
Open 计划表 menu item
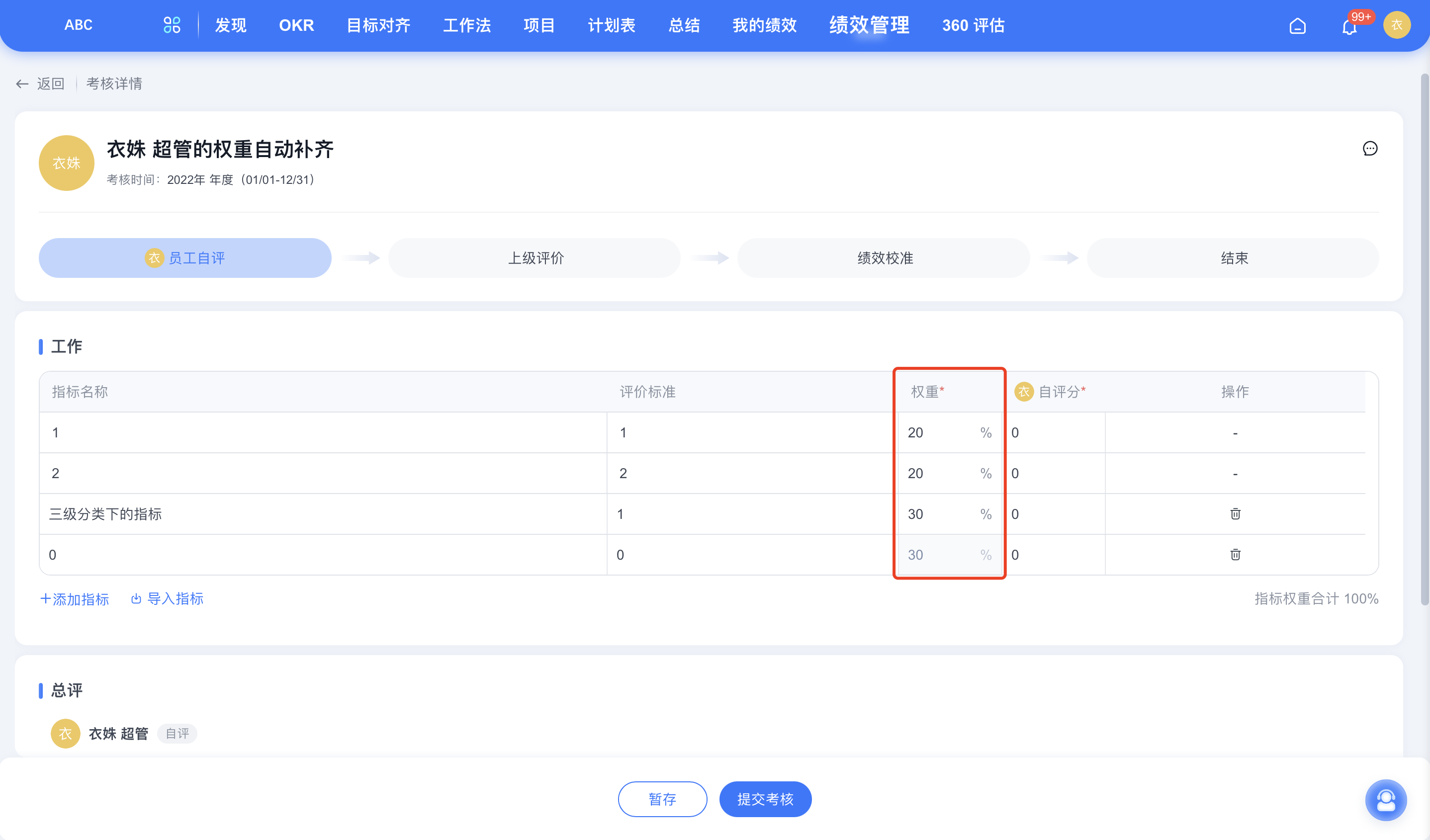tap(611, 25)
